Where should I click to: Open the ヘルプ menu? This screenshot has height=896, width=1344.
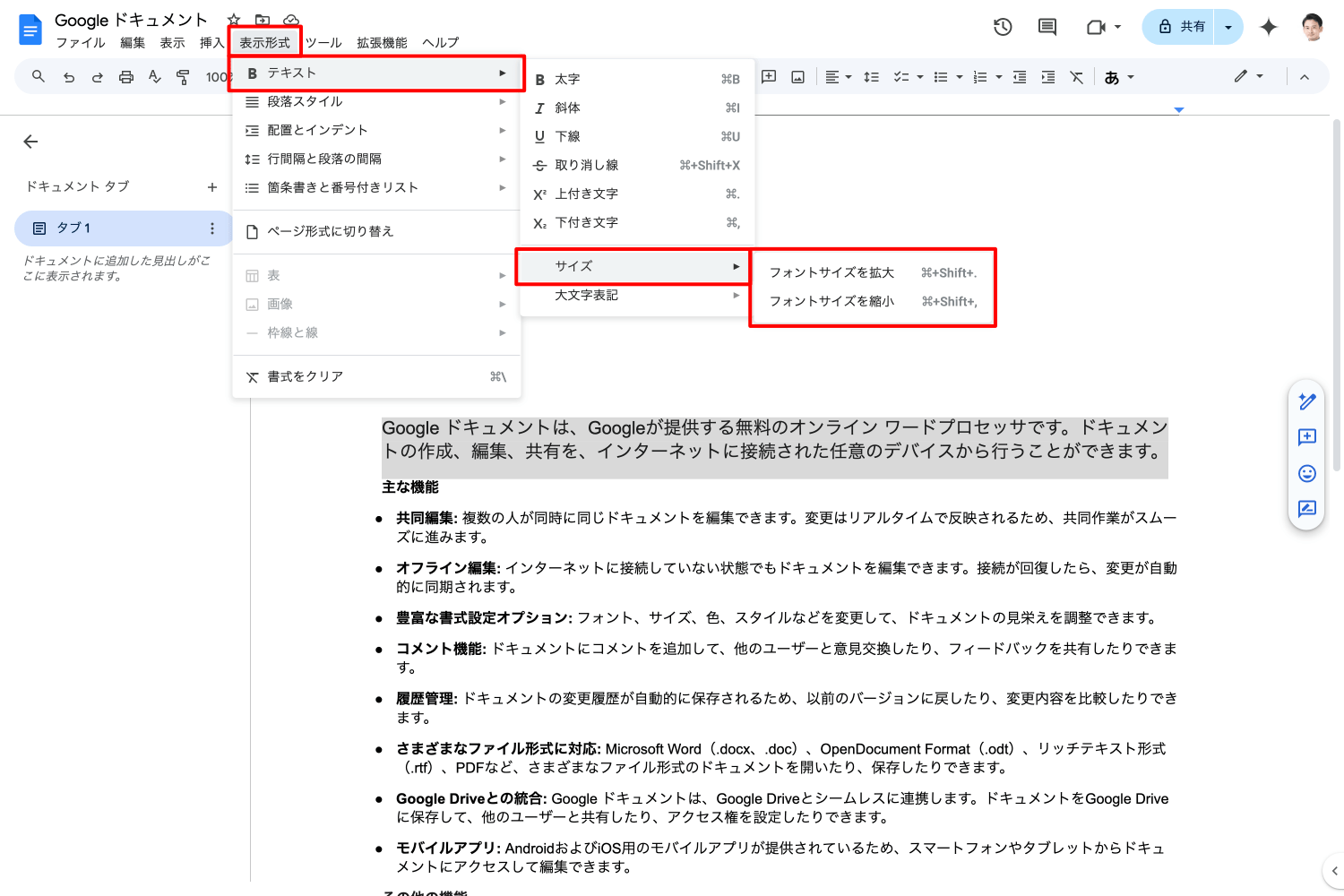(441, 42)
